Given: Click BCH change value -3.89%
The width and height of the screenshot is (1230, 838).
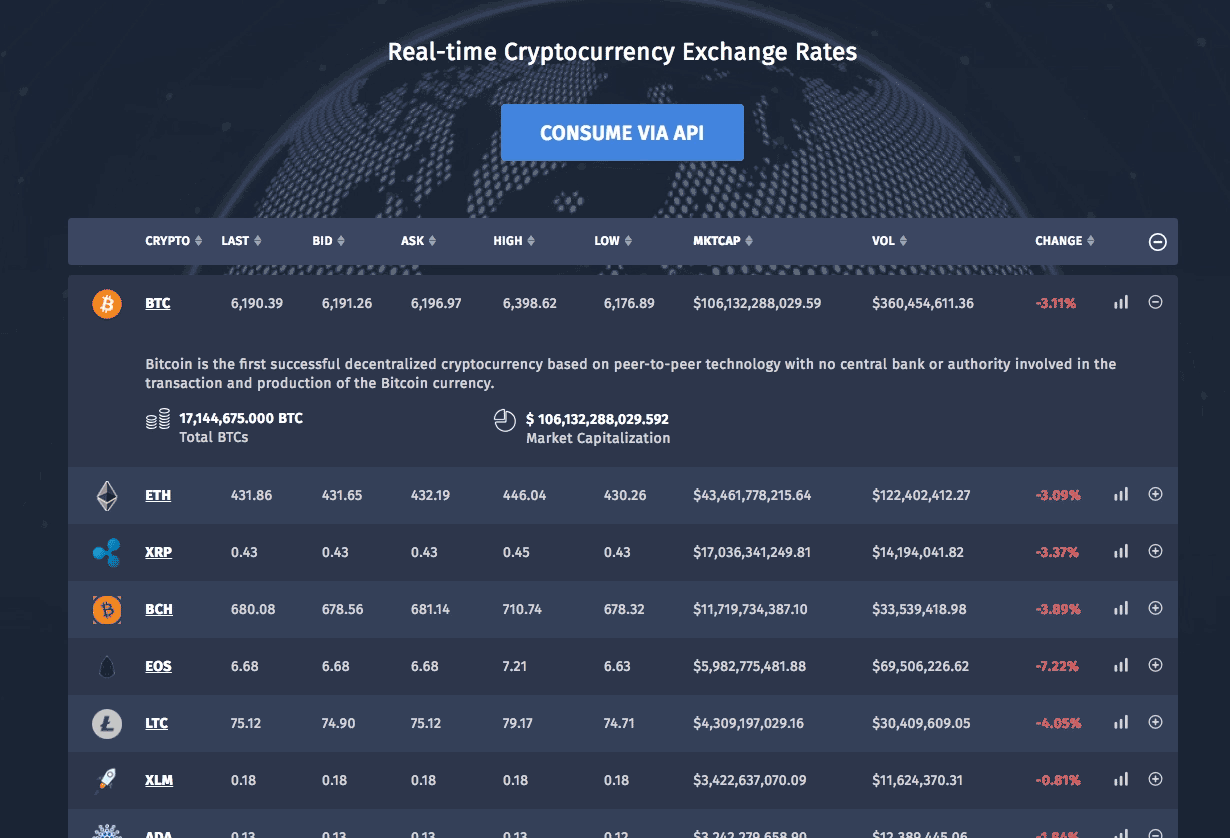Looking at the screenshot, I should 1058,609.
